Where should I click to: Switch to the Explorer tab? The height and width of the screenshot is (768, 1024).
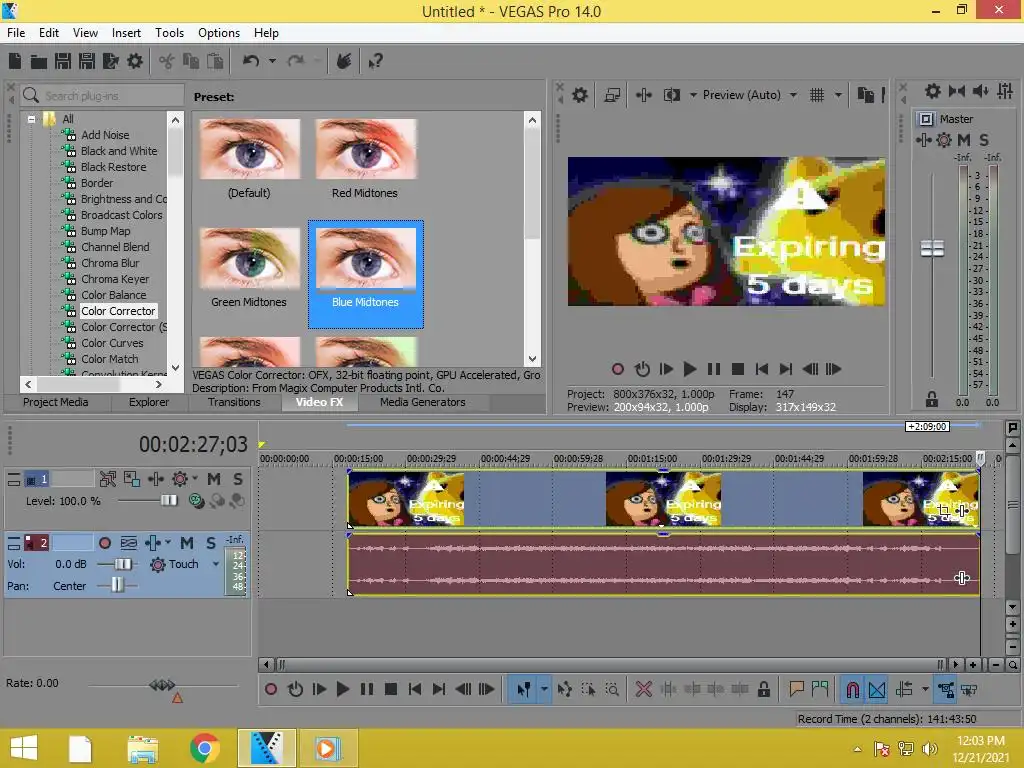tap(148, 402)
